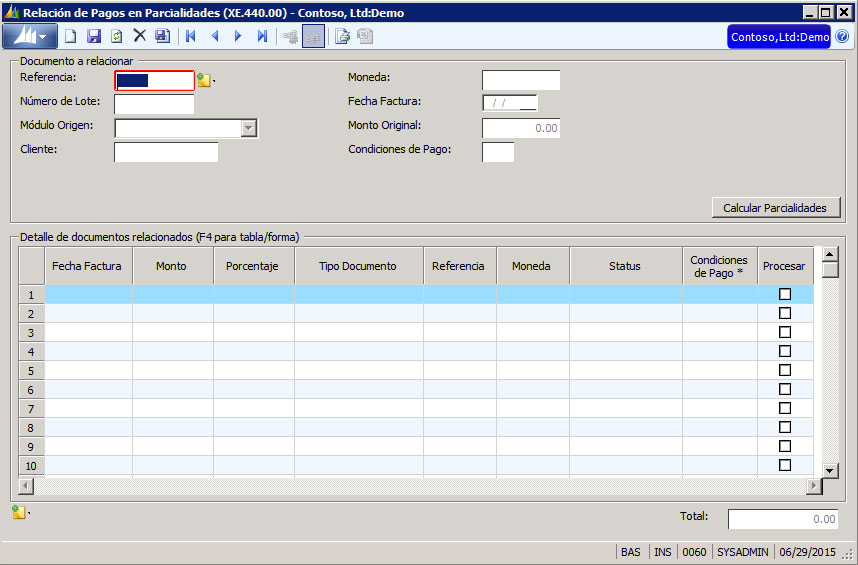Click the Contoso,Ltd:Demo company button

[779, 37]
